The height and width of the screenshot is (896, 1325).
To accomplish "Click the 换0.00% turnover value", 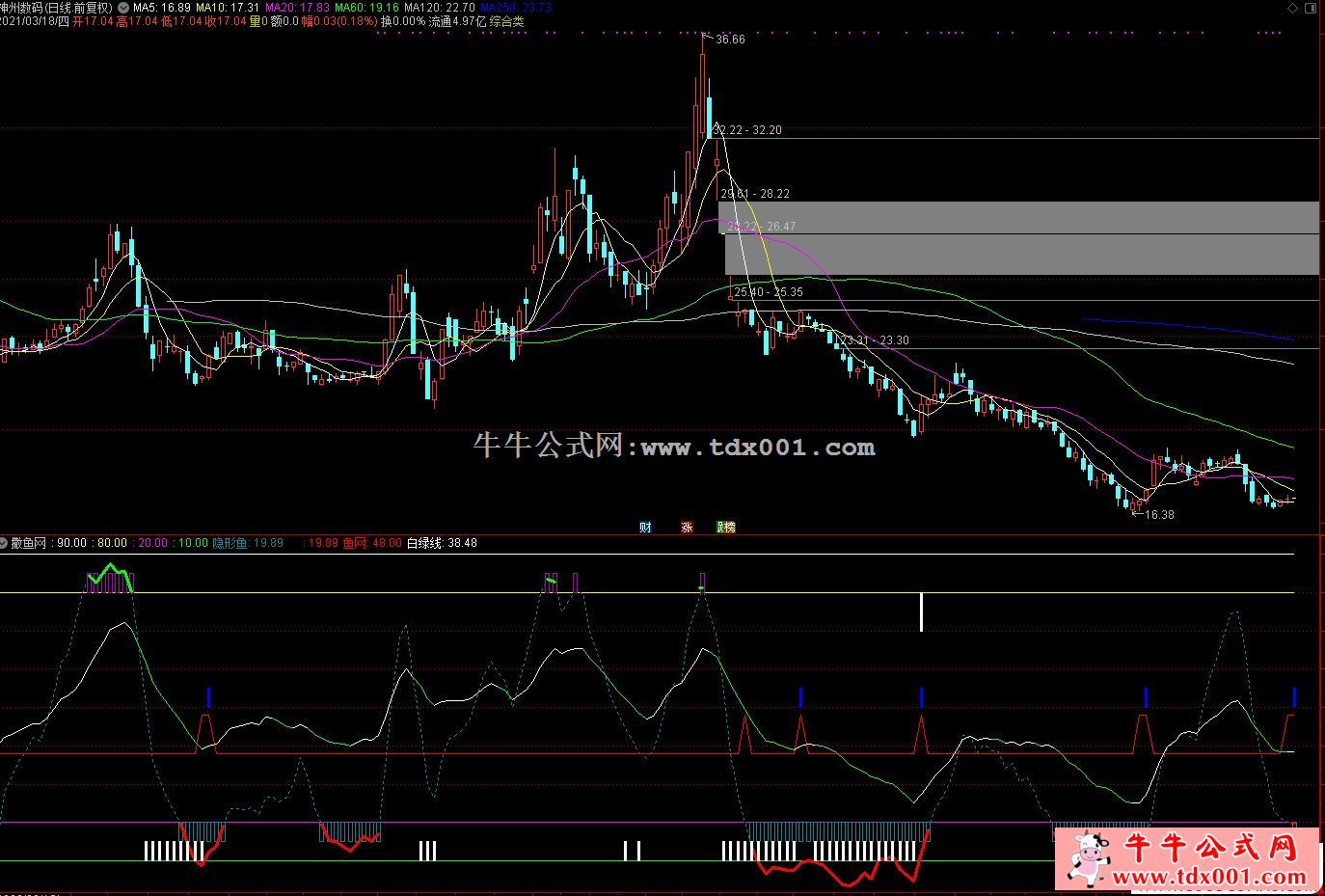I will pos(403,21).
